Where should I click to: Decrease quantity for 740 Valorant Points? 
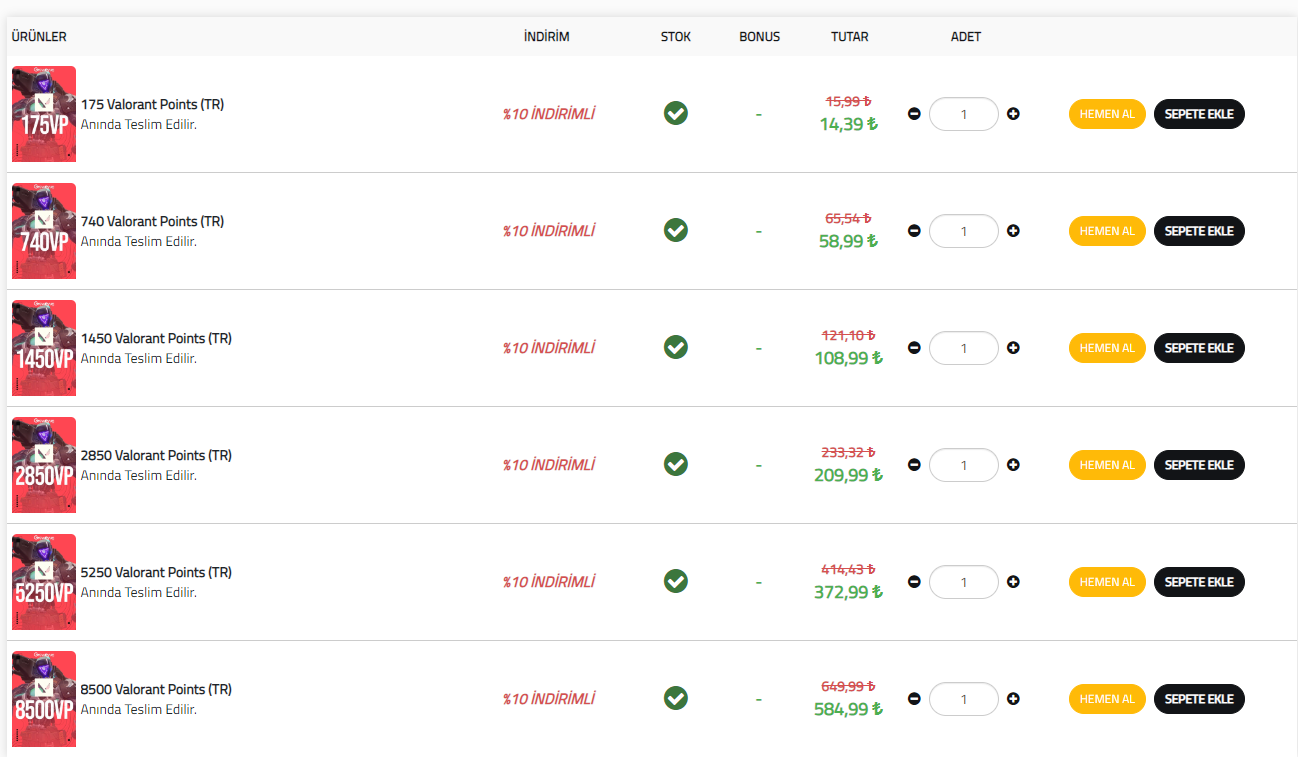click(914, 231)
